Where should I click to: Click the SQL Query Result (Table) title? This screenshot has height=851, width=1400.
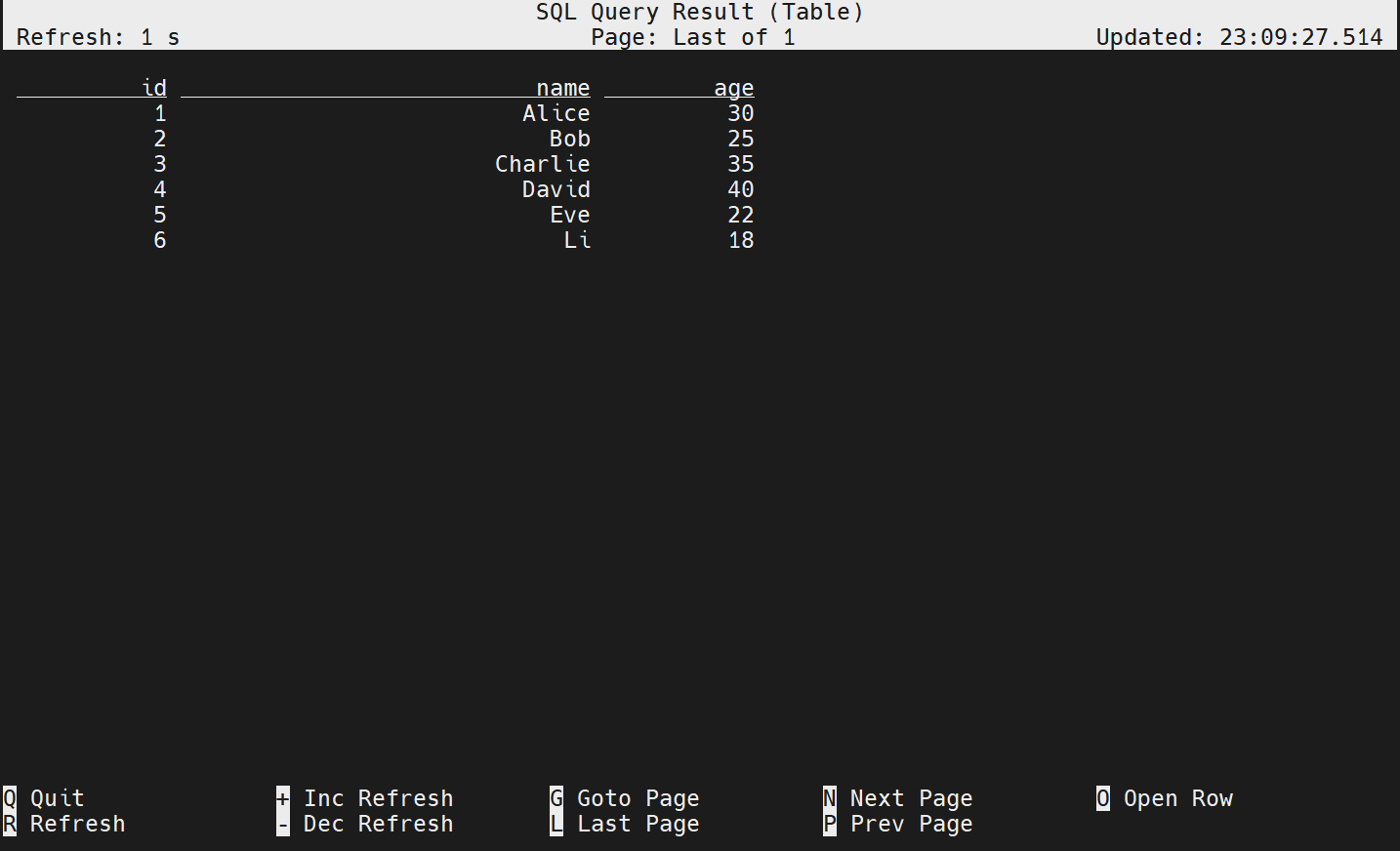(x=700, y=12)
